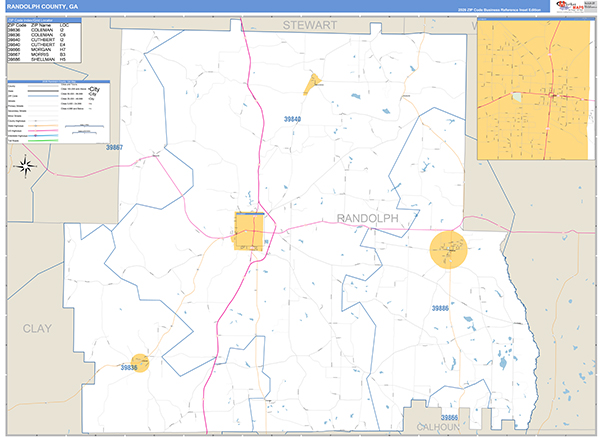Click the RANDOLPH county name label
Screen dimensions: 600x437
coord(367,218)
